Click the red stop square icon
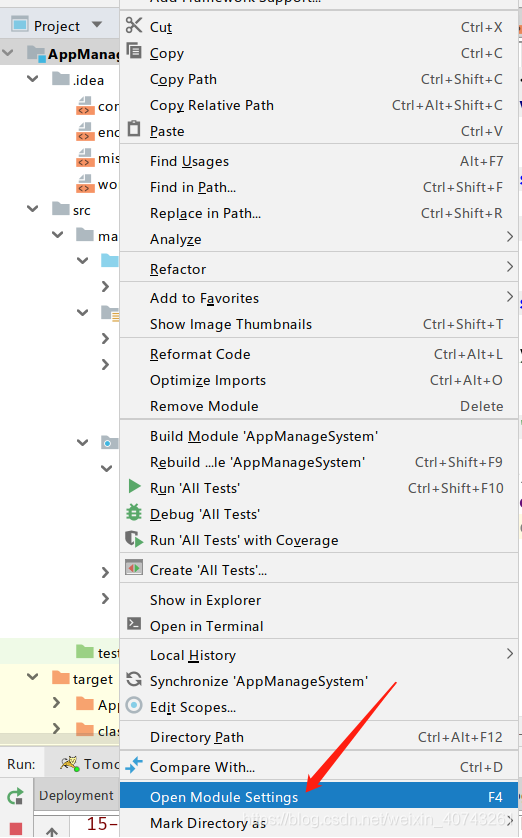Viewport: 522px width, 838px height. pos(16,829)
